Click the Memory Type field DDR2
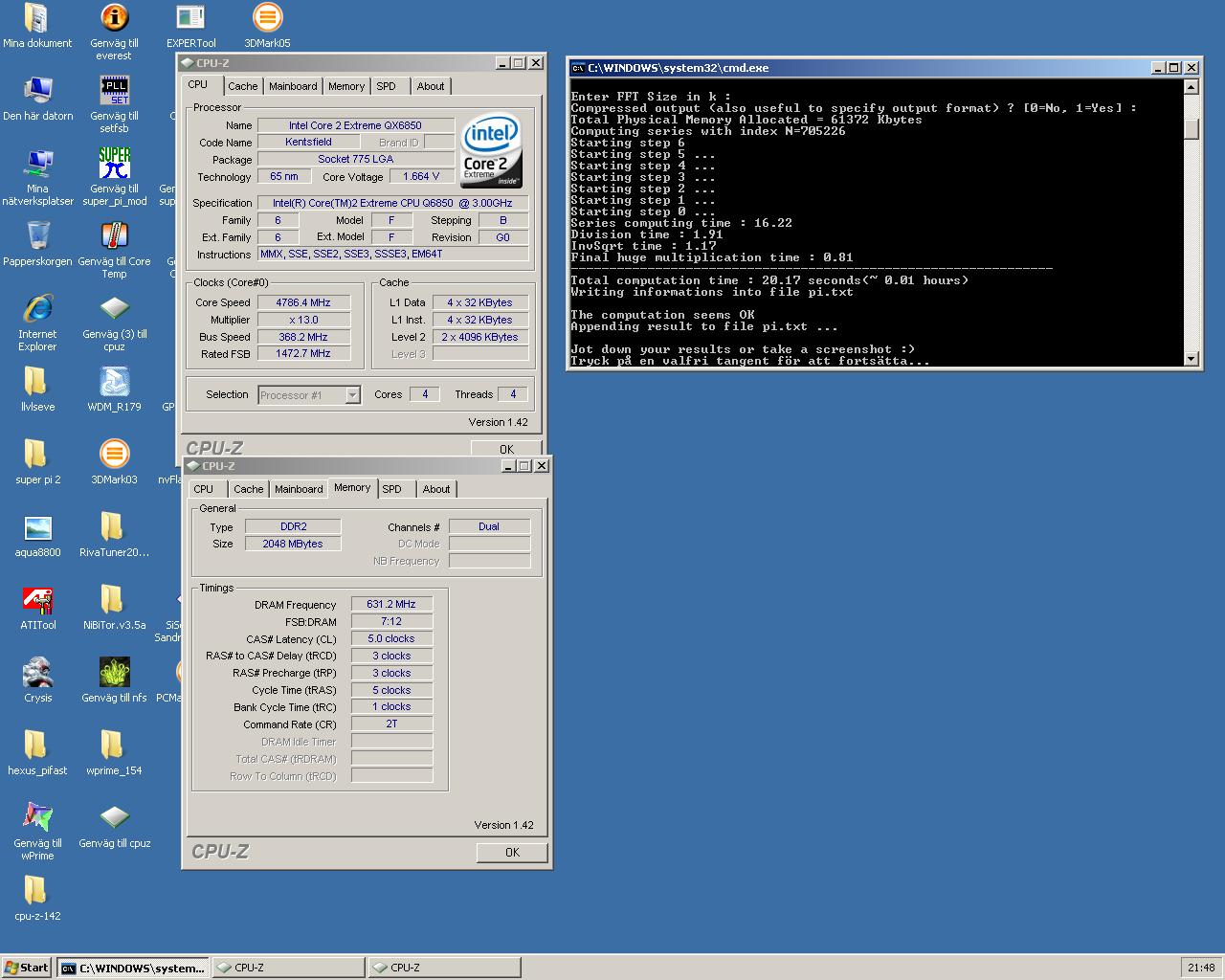The height and width of the screenshot is (980, 1225). (x=293, y=526)
